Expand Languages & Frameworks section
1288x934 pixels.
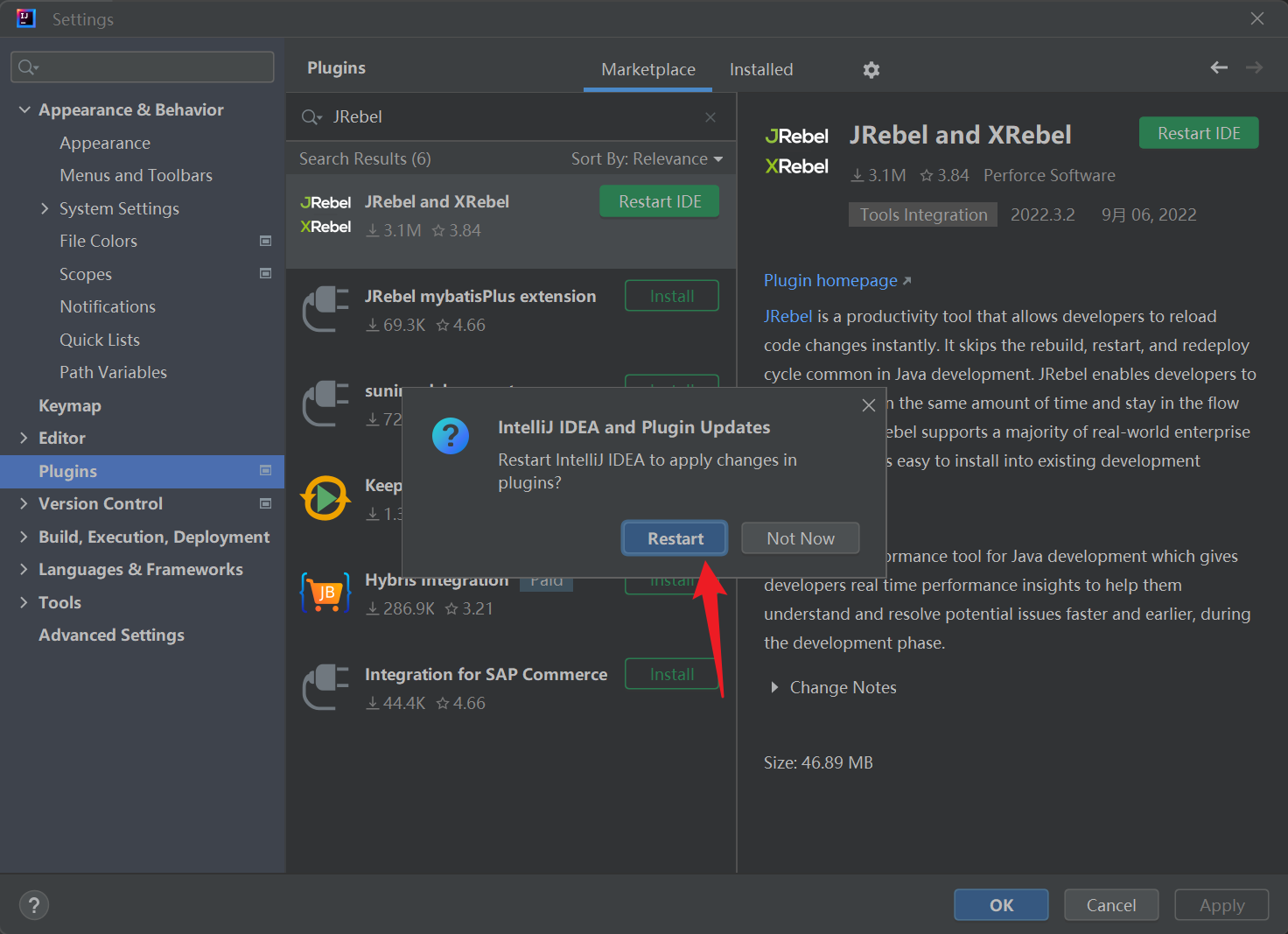point(24,569)
